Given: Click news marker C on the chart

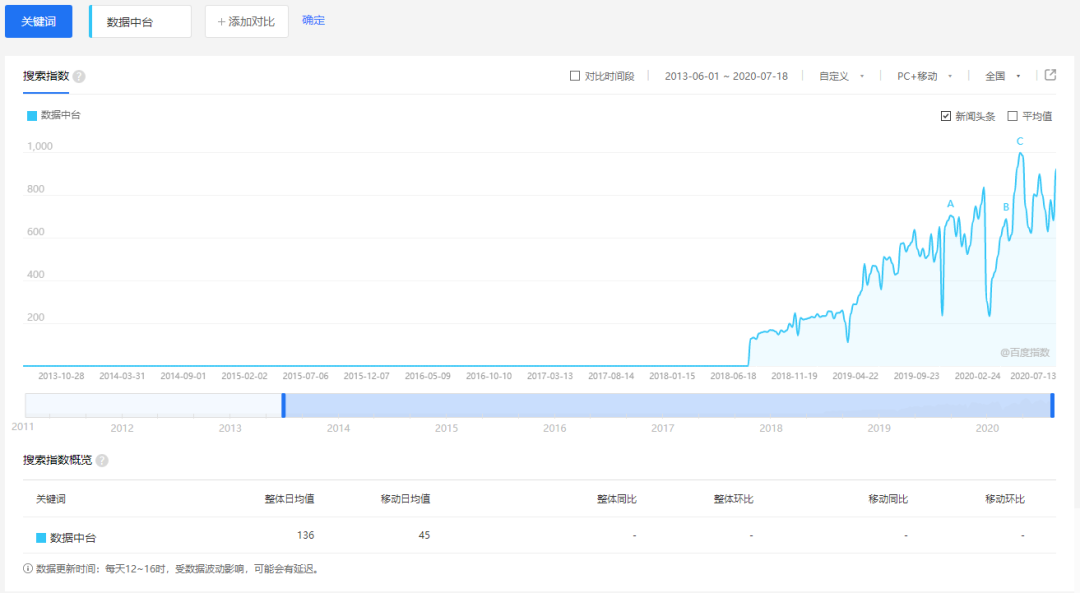Looking at the screenshot, I should click(x=1020, y=141).
